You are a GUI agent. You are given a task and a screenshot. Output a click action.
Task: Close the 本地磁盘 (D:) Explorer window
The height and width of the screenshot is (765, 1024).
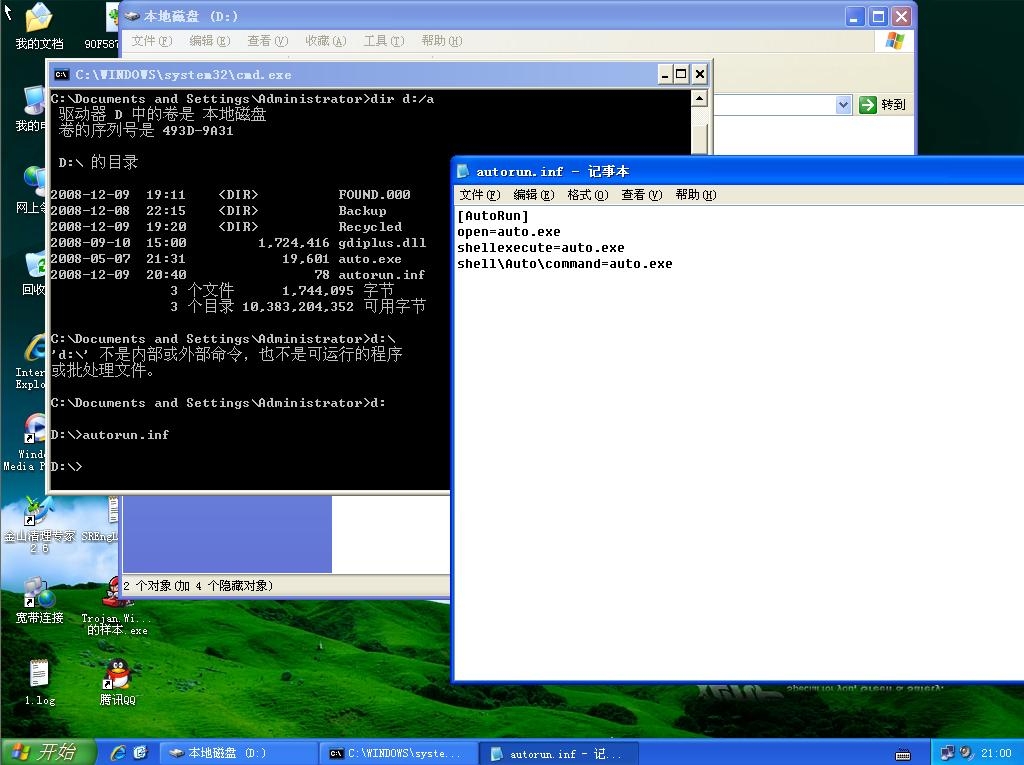click(901, 16)
